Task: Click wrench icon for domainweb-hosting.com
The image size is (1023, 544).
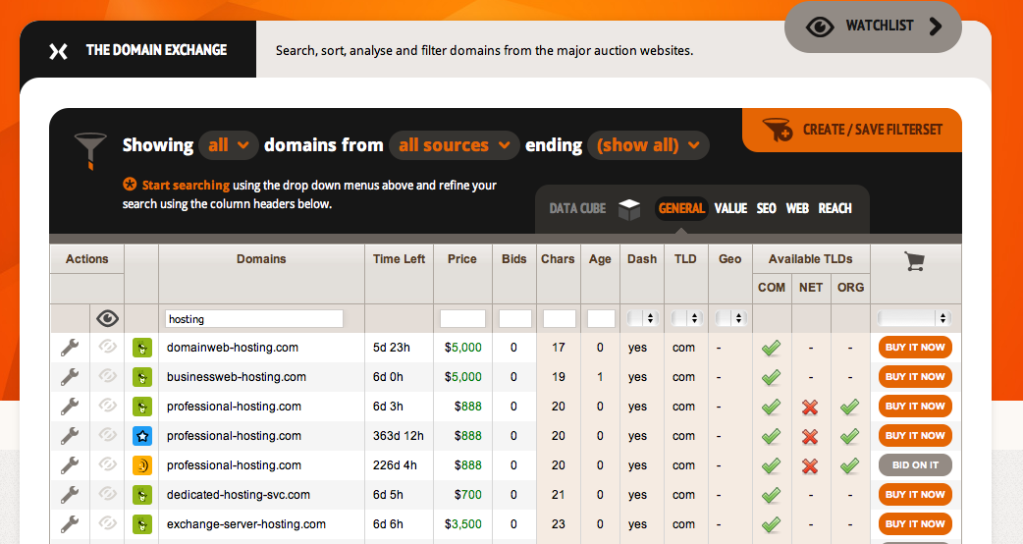Action: (70, 348)
